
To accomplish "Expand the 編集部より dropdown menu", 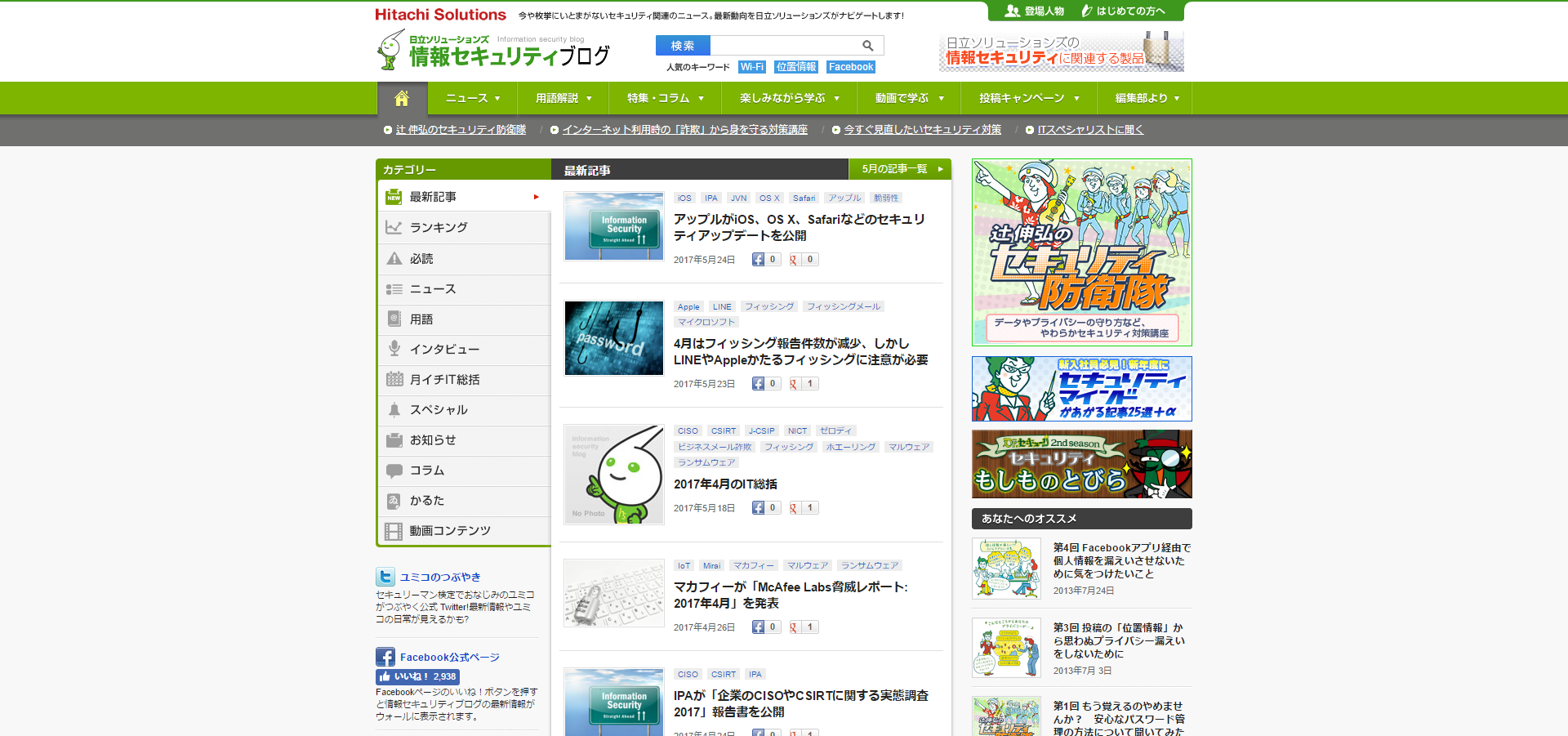I will (1147, 98).
